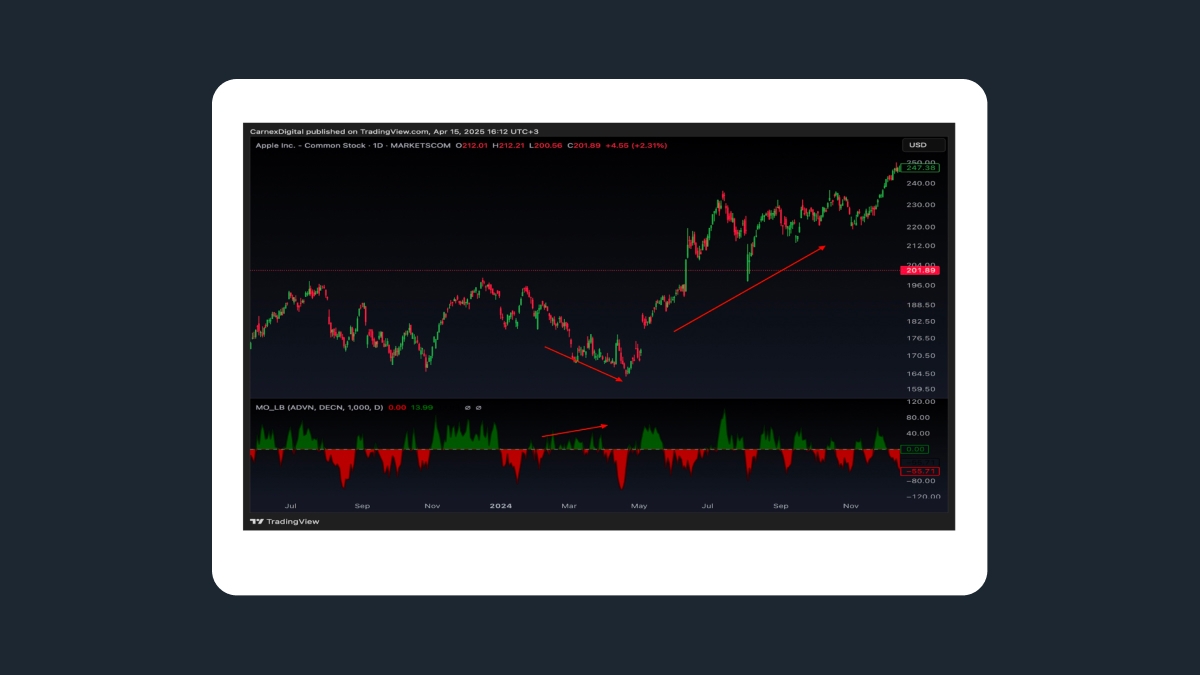Click the green 13.99 indicator value in legend
This screenshot has height=675, width=1200.
[422, 407]
